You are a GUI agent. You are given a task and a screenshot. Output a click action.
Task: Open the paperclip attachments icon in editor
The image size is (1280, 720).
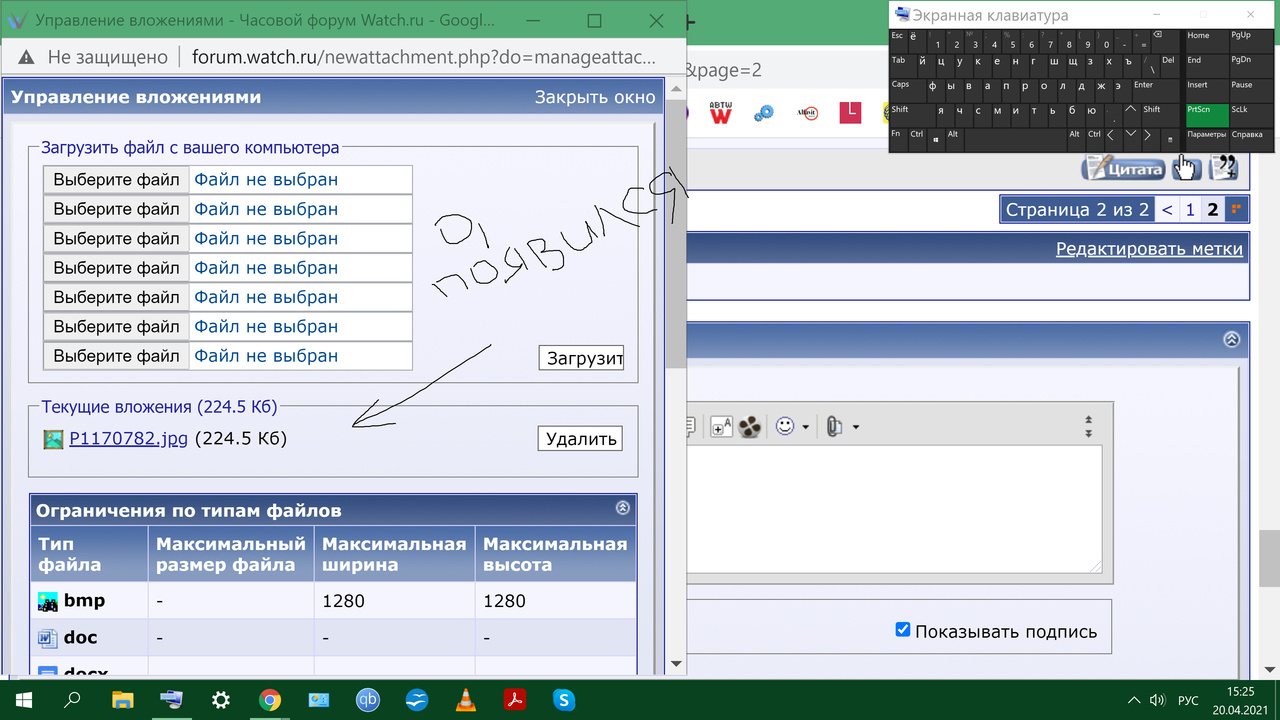(x=833, y=427)
